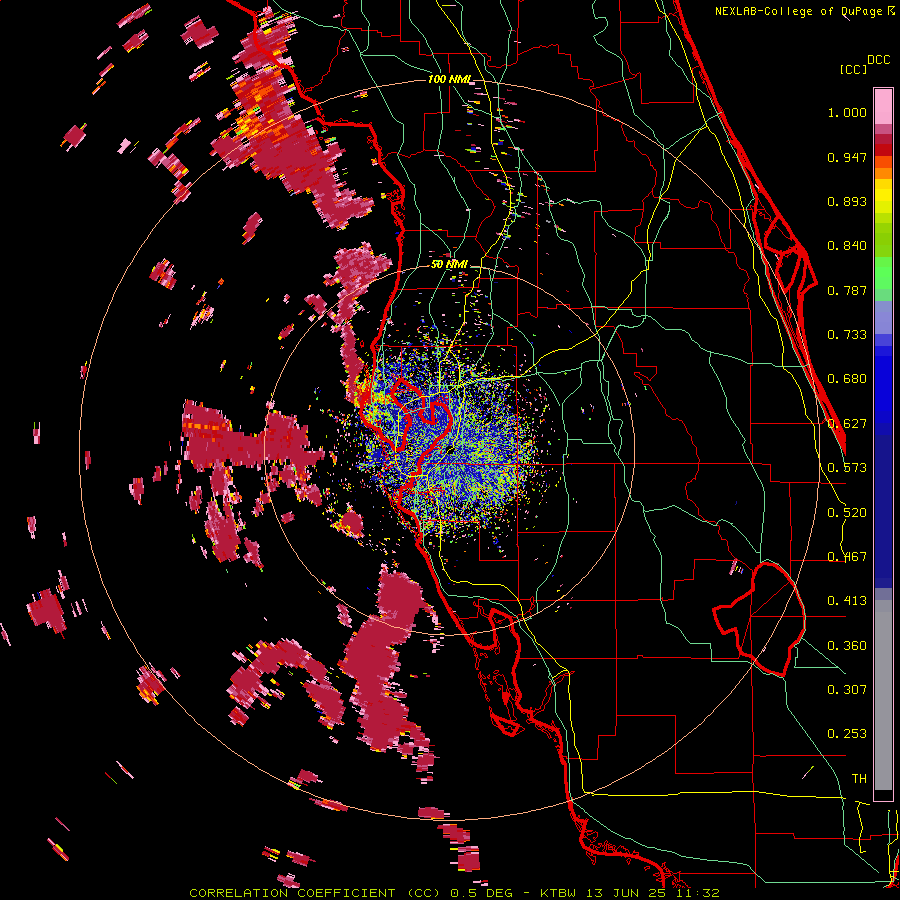Image resolution: width=900 pixels, height=900 pixels.
Task: Select the 0.573 scale value
Action: (x=847, y=468)
